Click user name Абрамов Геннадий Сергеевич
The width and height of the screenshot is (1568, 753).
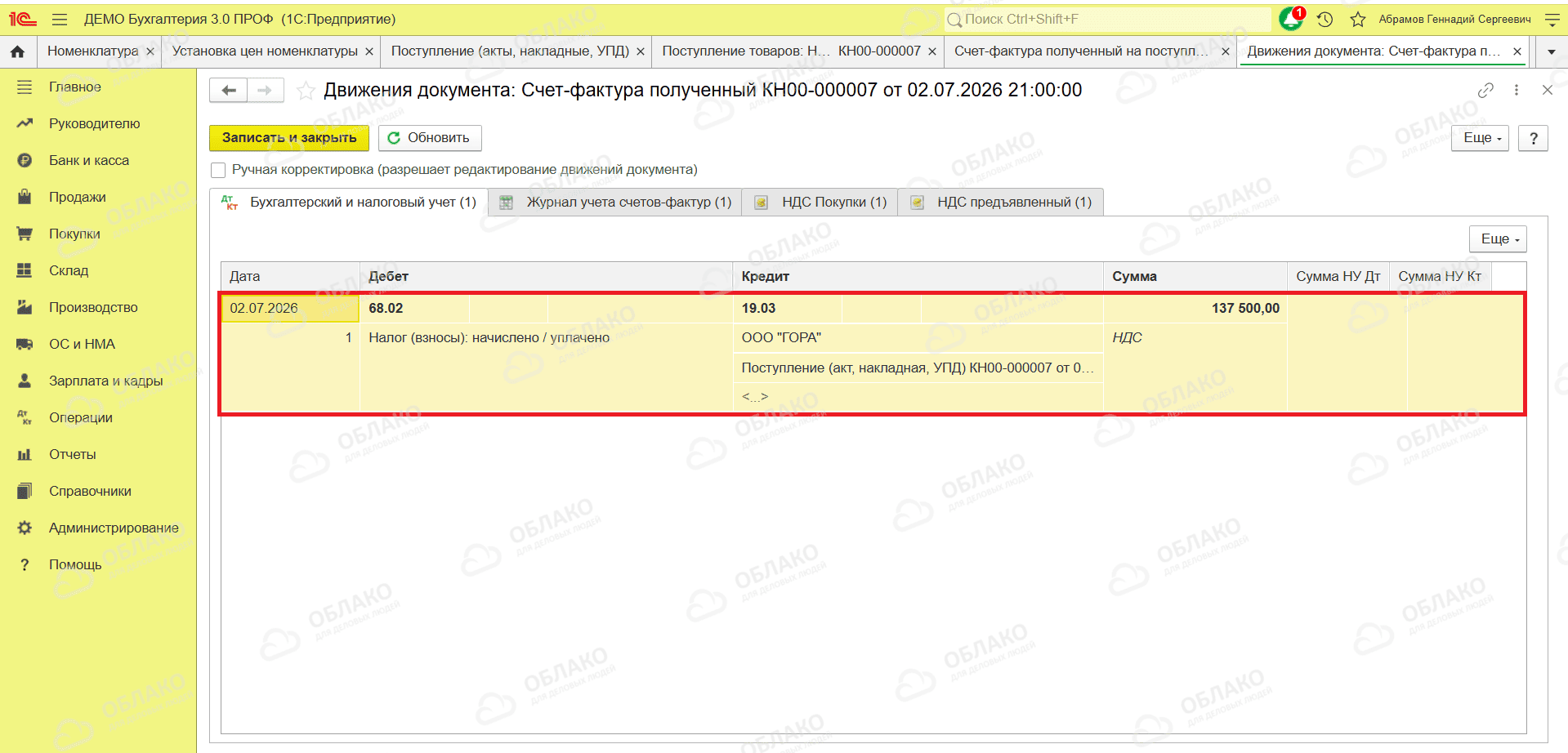[x=1454, y=19]
